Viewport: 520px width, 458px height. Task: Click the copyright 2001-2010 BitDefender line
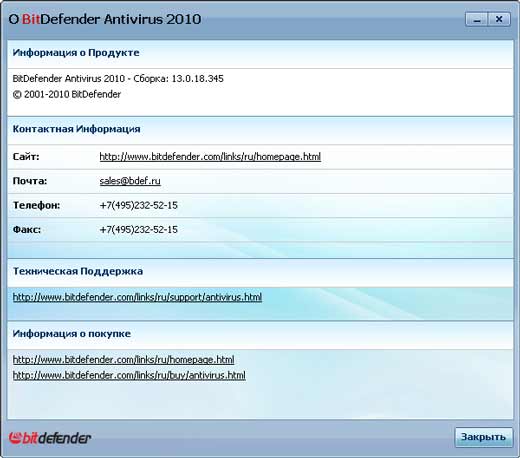67,94
